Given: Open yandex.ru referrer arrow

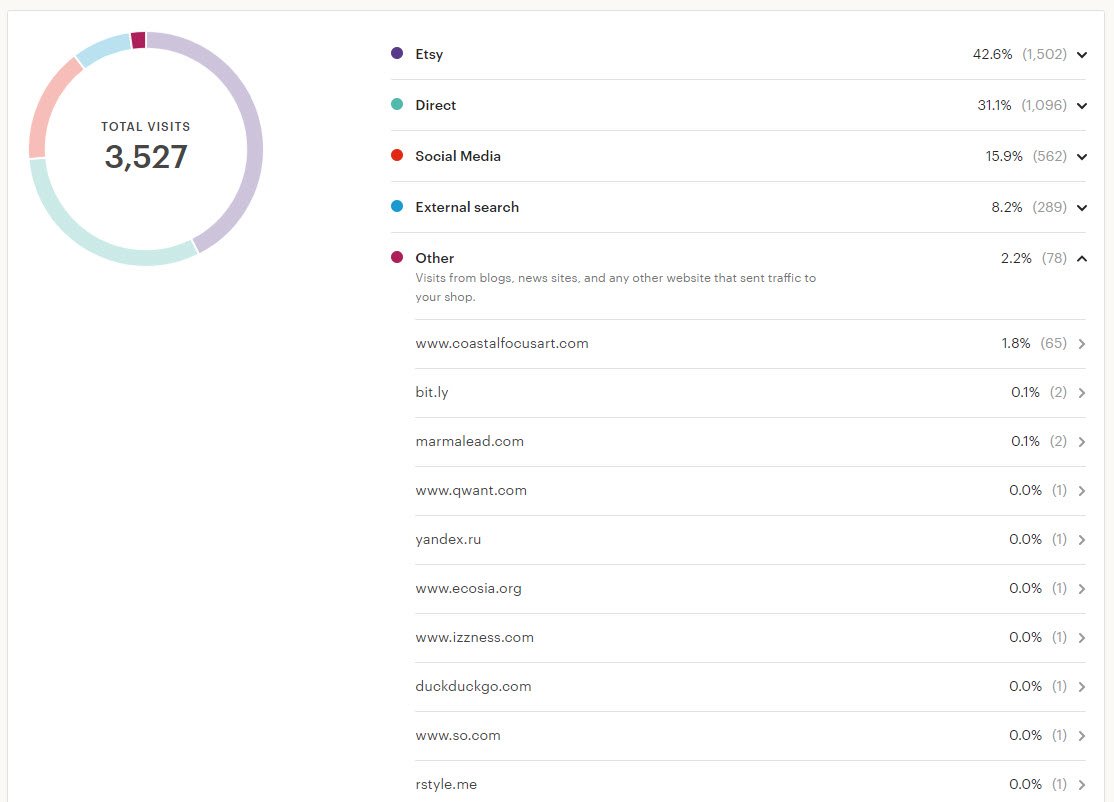Looking at the screenshot, I should tap(1081, 540).
